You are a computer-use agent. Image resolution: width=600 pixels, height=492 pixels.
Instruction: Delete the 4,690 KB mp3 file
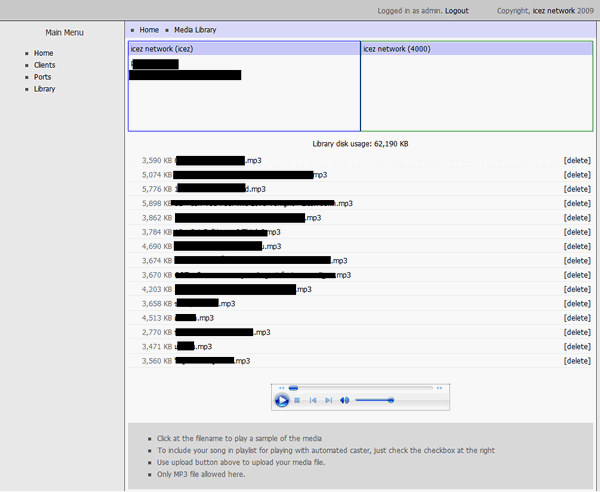point(577,246)
